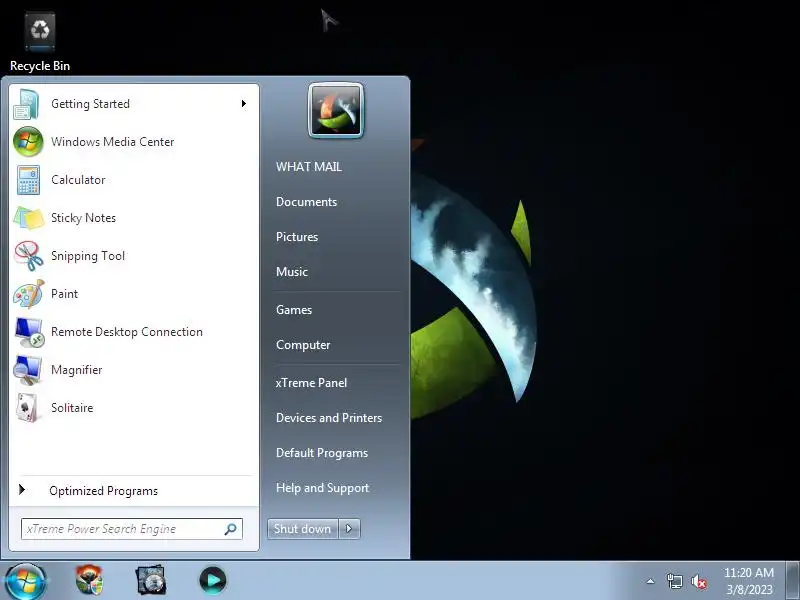Open WHAT MAIL user folder

tap(309, 167)
